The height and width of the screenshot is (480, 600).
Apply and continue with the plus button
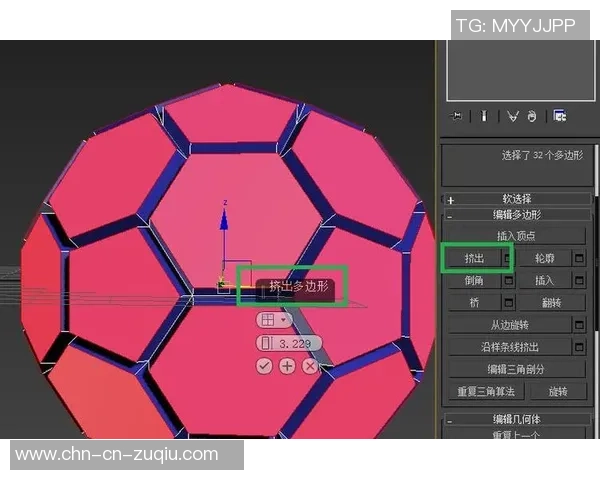287,366
